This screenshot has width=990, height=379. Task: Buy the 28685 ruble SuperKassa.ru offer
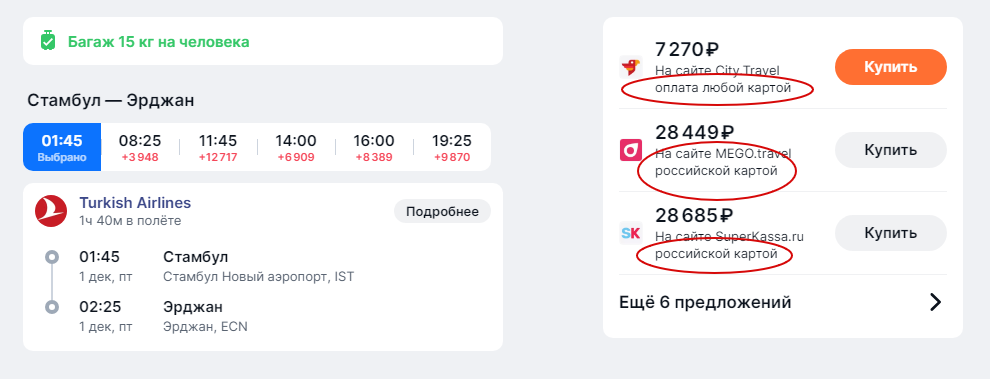[890, 233]
